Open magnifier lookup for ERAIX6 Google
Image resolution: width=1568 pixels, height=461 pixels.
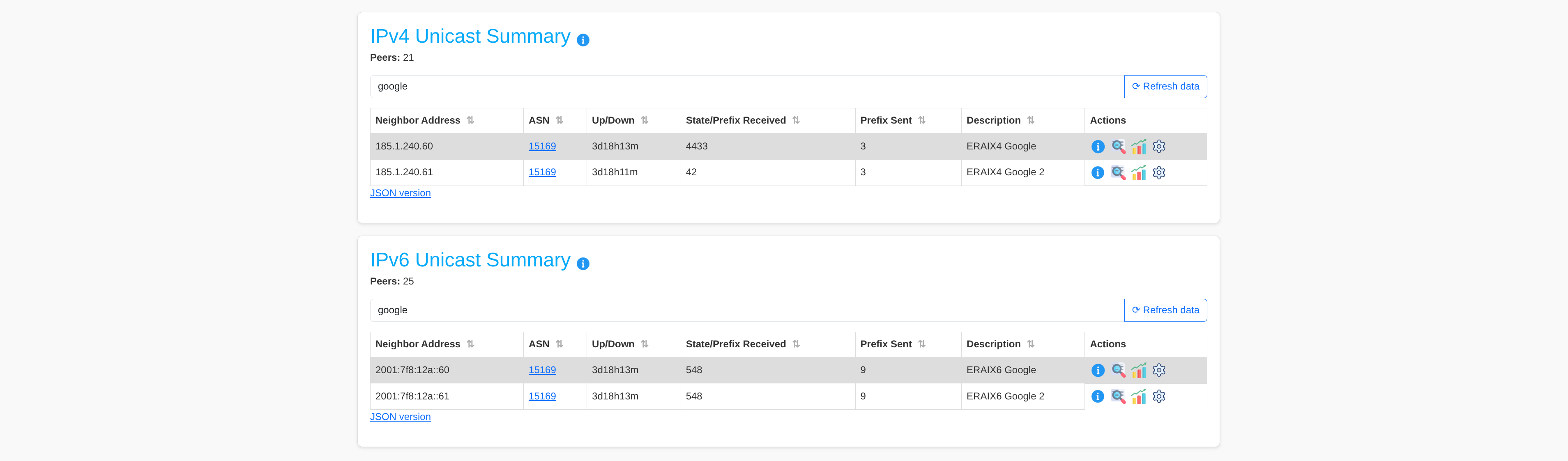(x=1118, y=370)
